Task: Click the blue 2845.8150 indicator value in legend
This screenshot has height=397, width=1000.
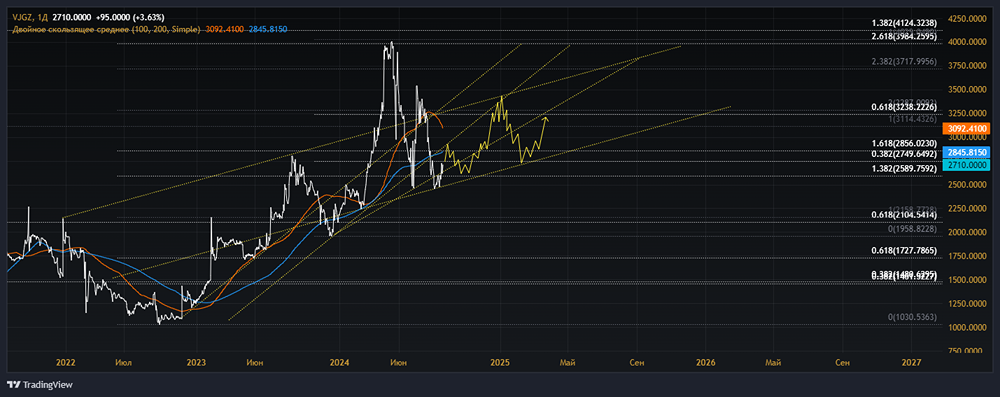Action: [267, 29]
